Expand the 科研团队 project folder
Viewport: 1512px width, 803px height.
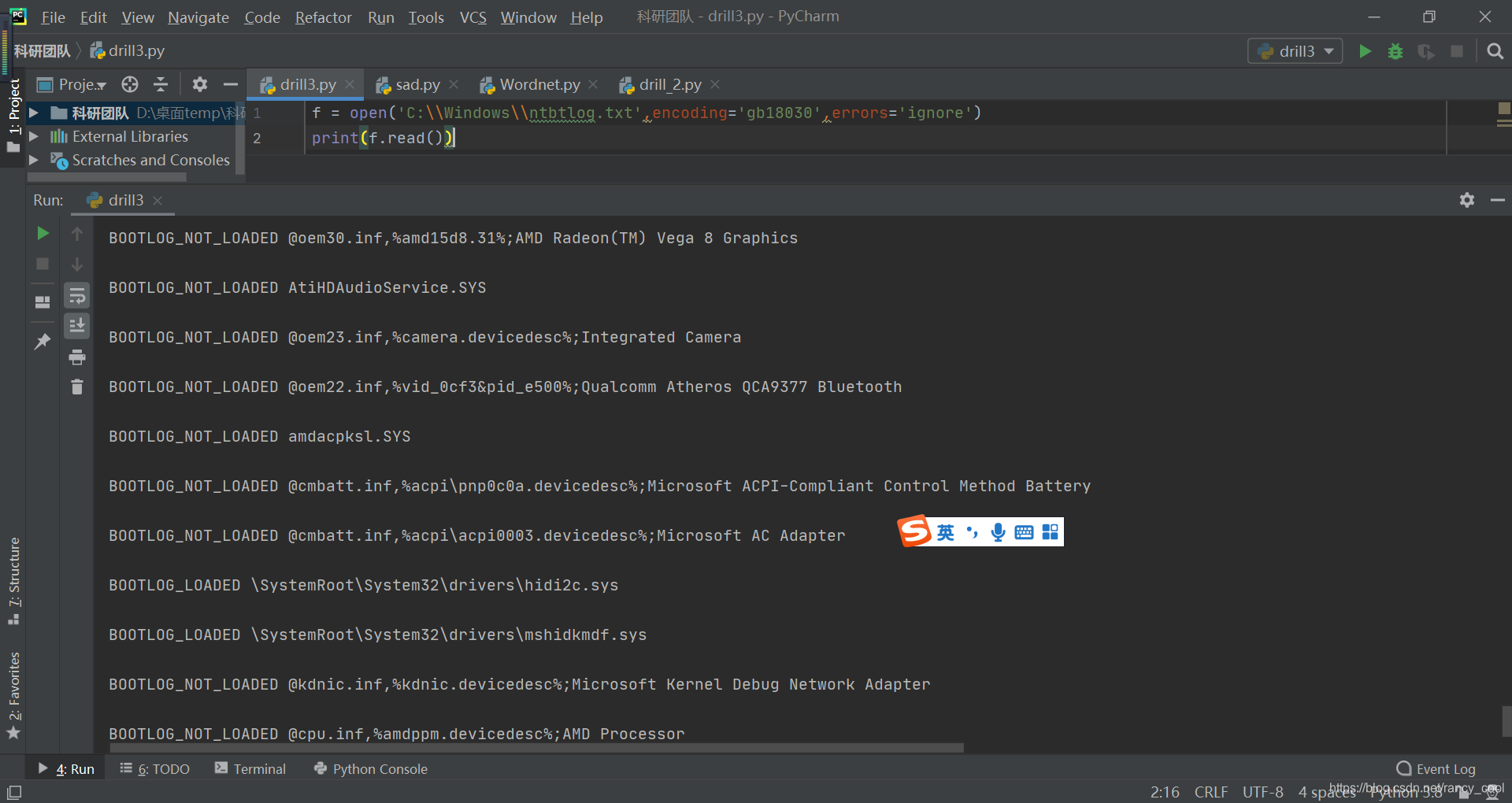tap(34, 113)
